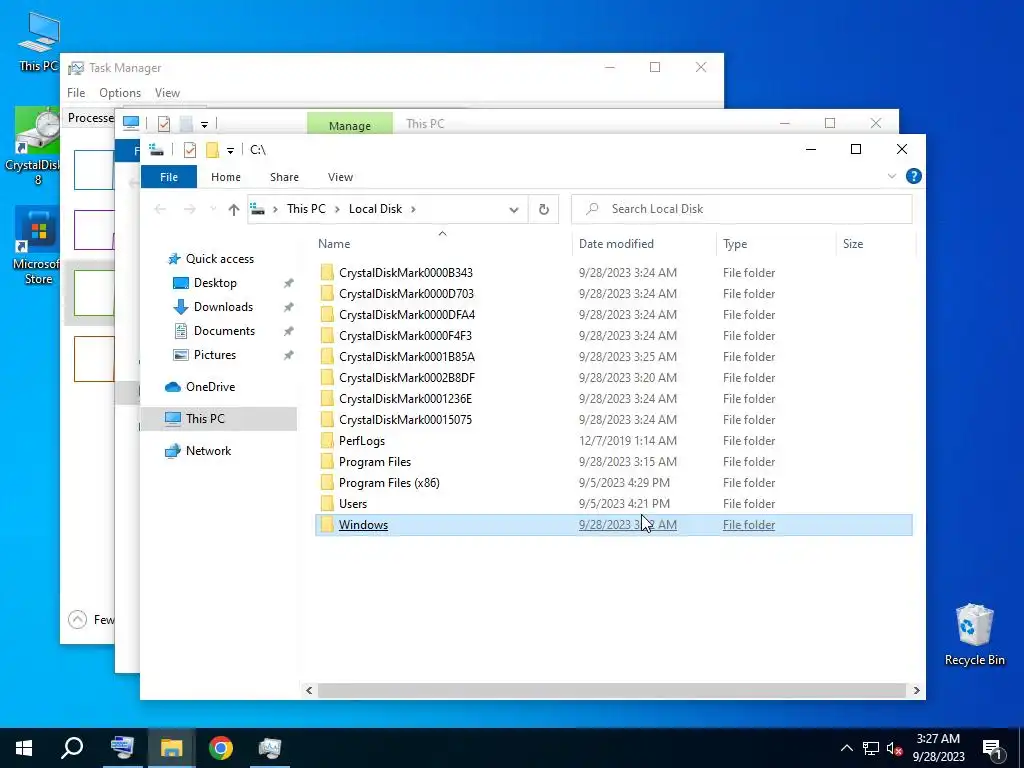The image size is (1024, 768).
Task: Select the CrystalDiskMark0000DFA4 folder
Action: tap(407, 315)
